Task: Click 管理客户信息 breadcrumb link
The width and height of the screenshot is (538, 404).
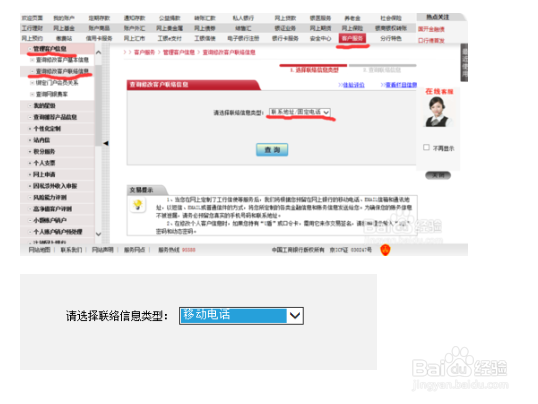Action: (x=179, y=52)
